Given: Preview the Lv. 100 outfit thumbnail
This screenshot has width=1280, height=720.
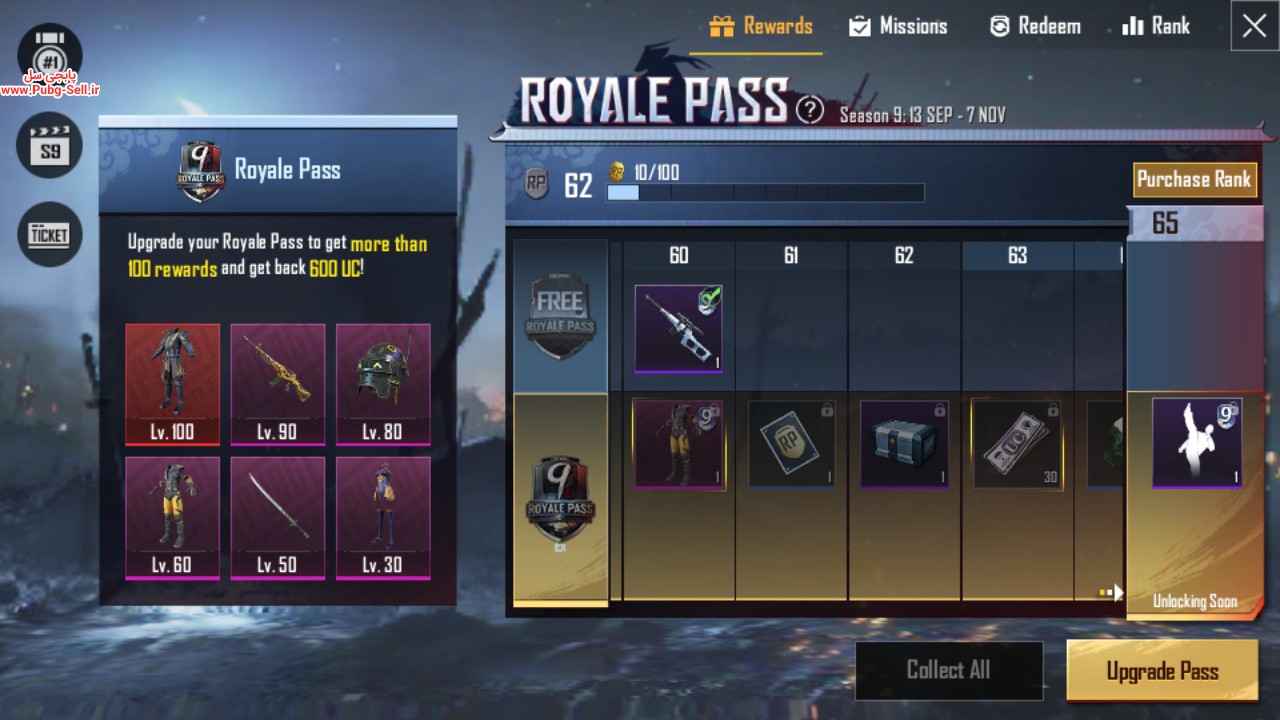Looking at the screenshot, I should (172, 384).
